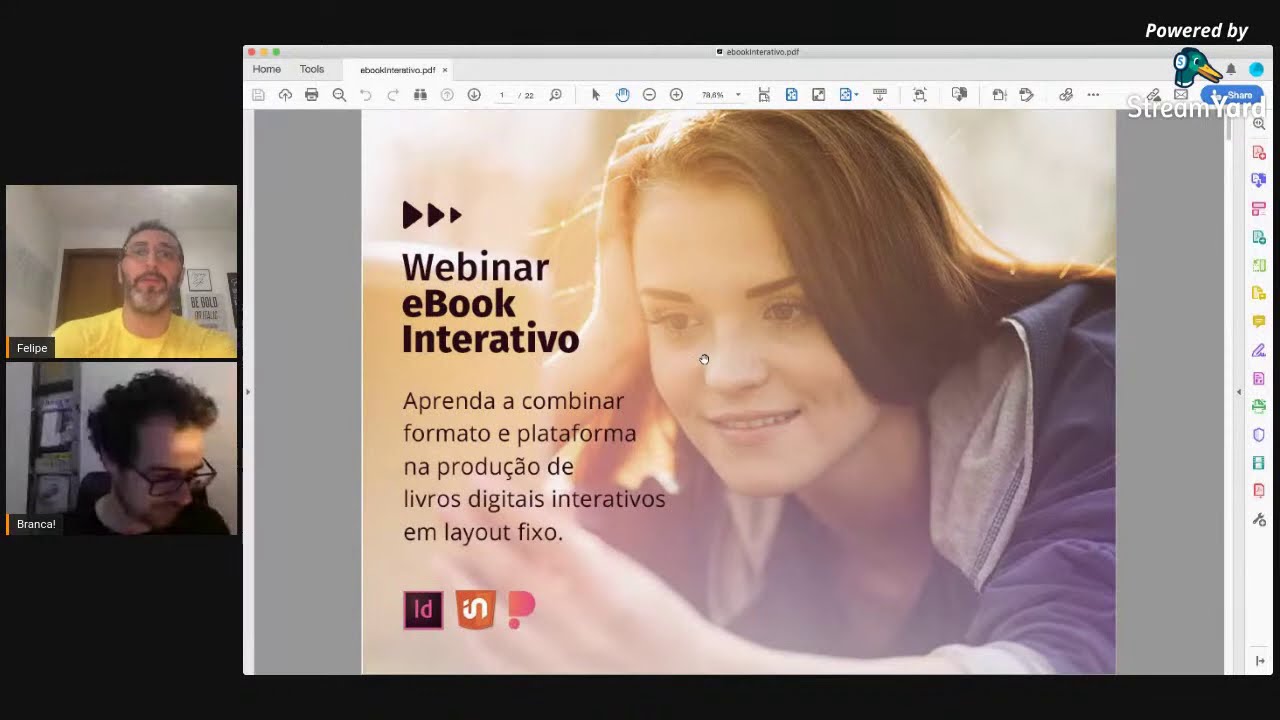Open Create PDF tool in right pane

pyautogui.click(x=1259, y=152)
